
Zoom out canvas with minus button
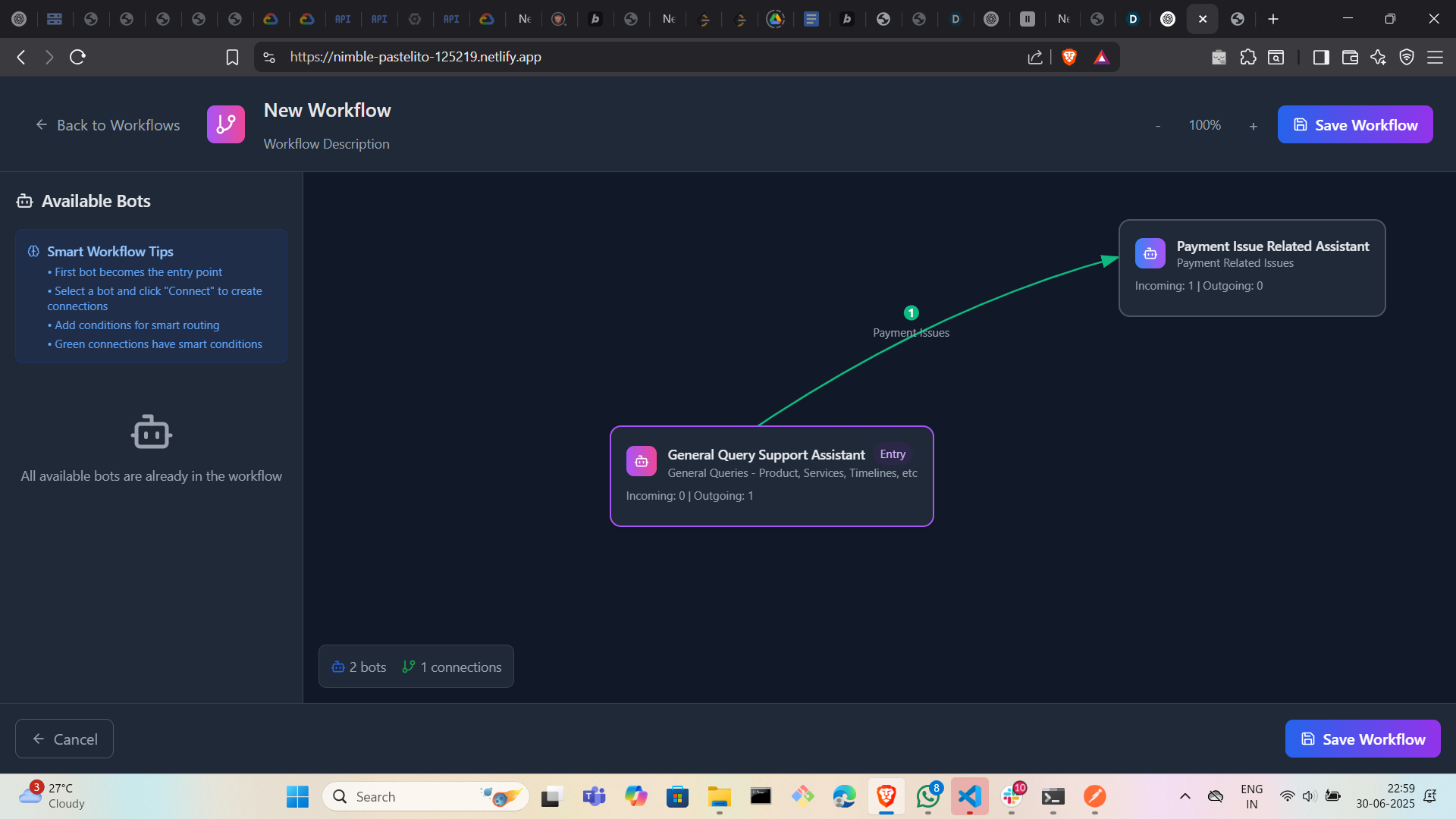[1157, 126]
